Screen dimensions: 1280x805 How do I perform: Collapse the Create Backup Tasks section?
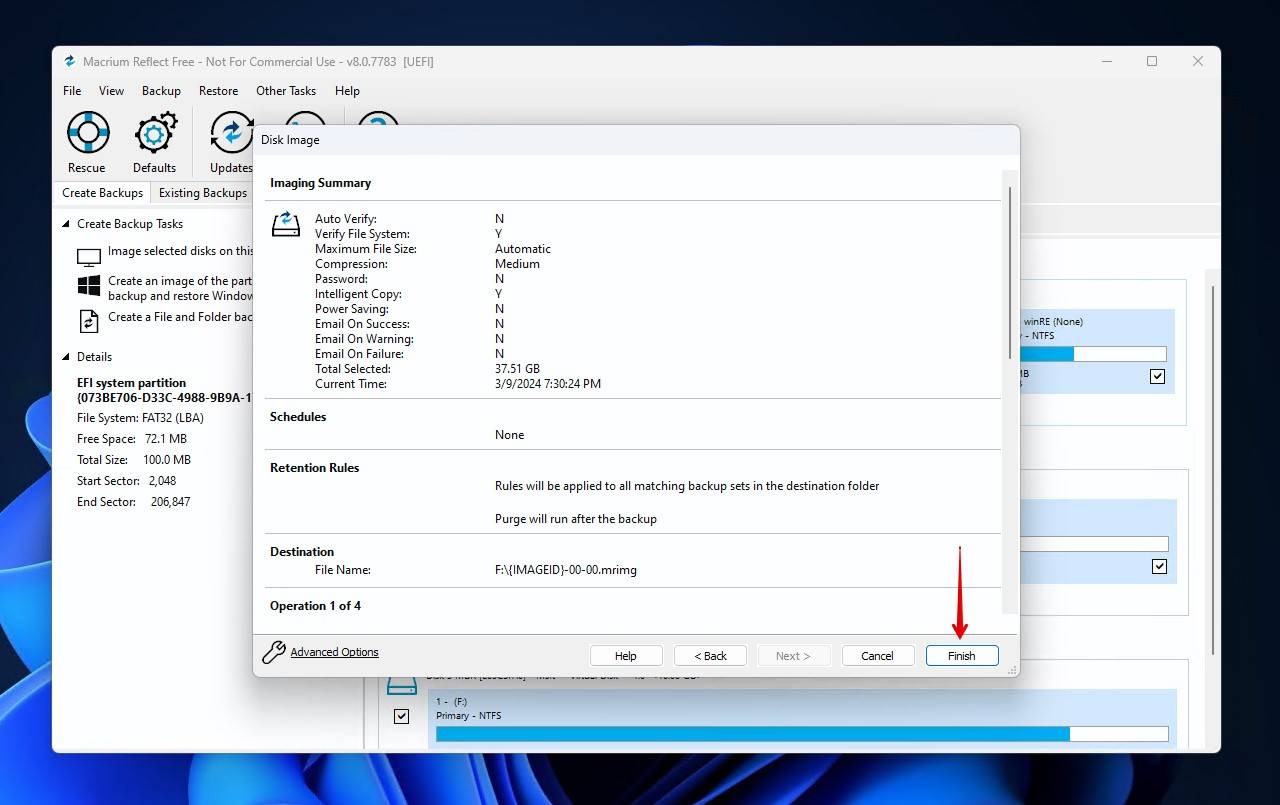(66, 223)
